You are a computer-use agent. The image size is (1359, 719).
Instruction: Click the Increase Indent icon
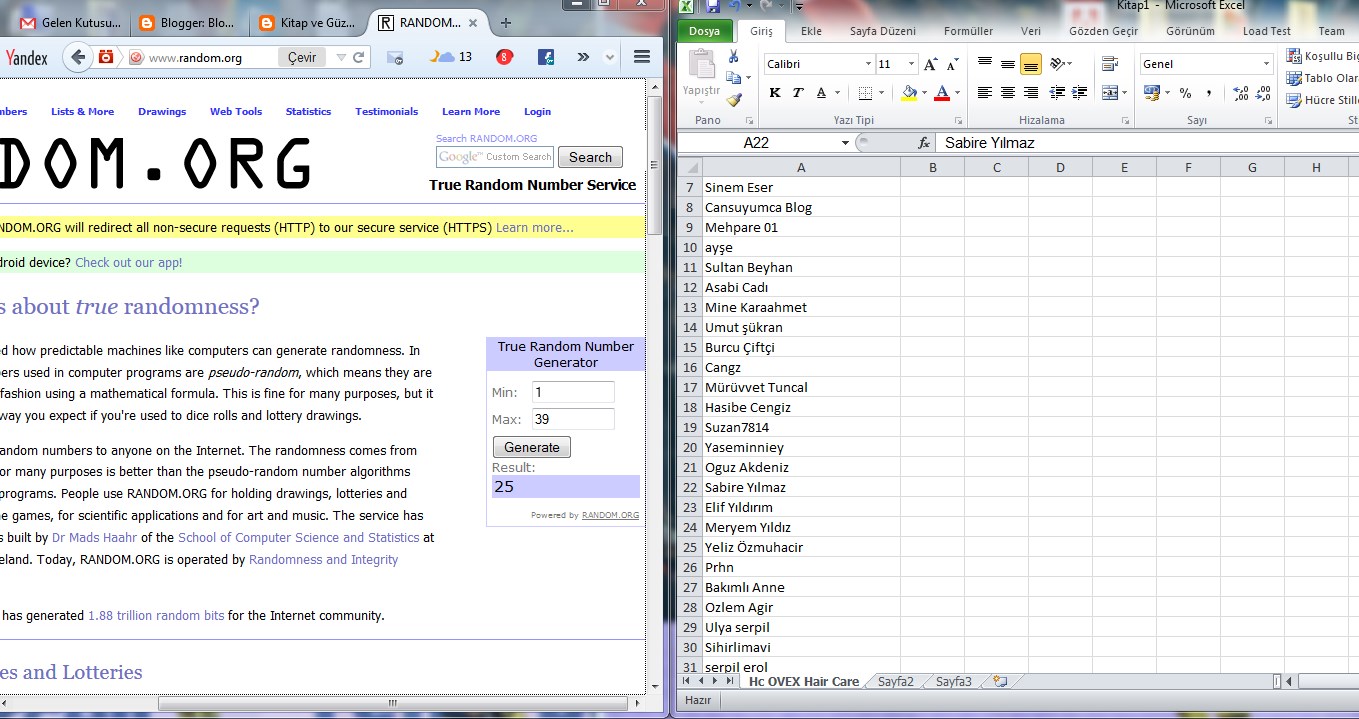coord(1080,93)
